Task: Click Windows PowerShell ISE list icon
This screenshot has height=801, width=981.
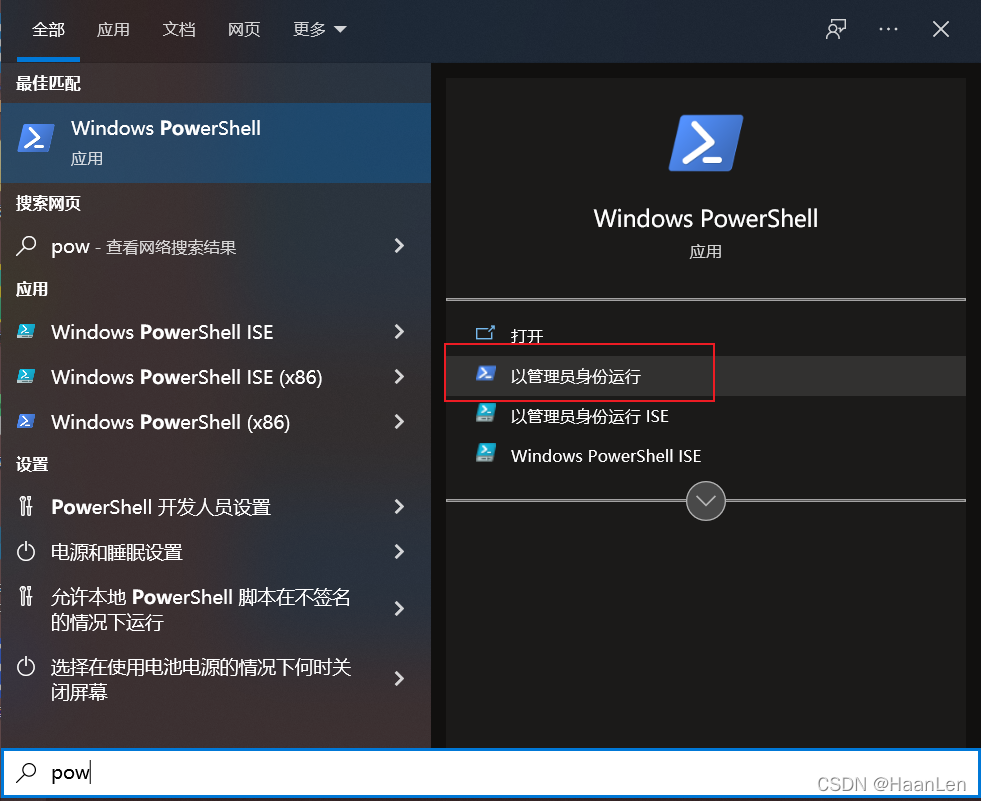Action: tap(26, 331)
